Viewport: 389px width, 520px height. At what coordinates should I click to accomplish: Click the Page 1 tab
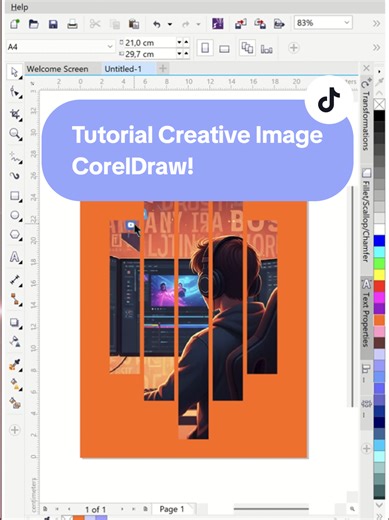[172, 509]
